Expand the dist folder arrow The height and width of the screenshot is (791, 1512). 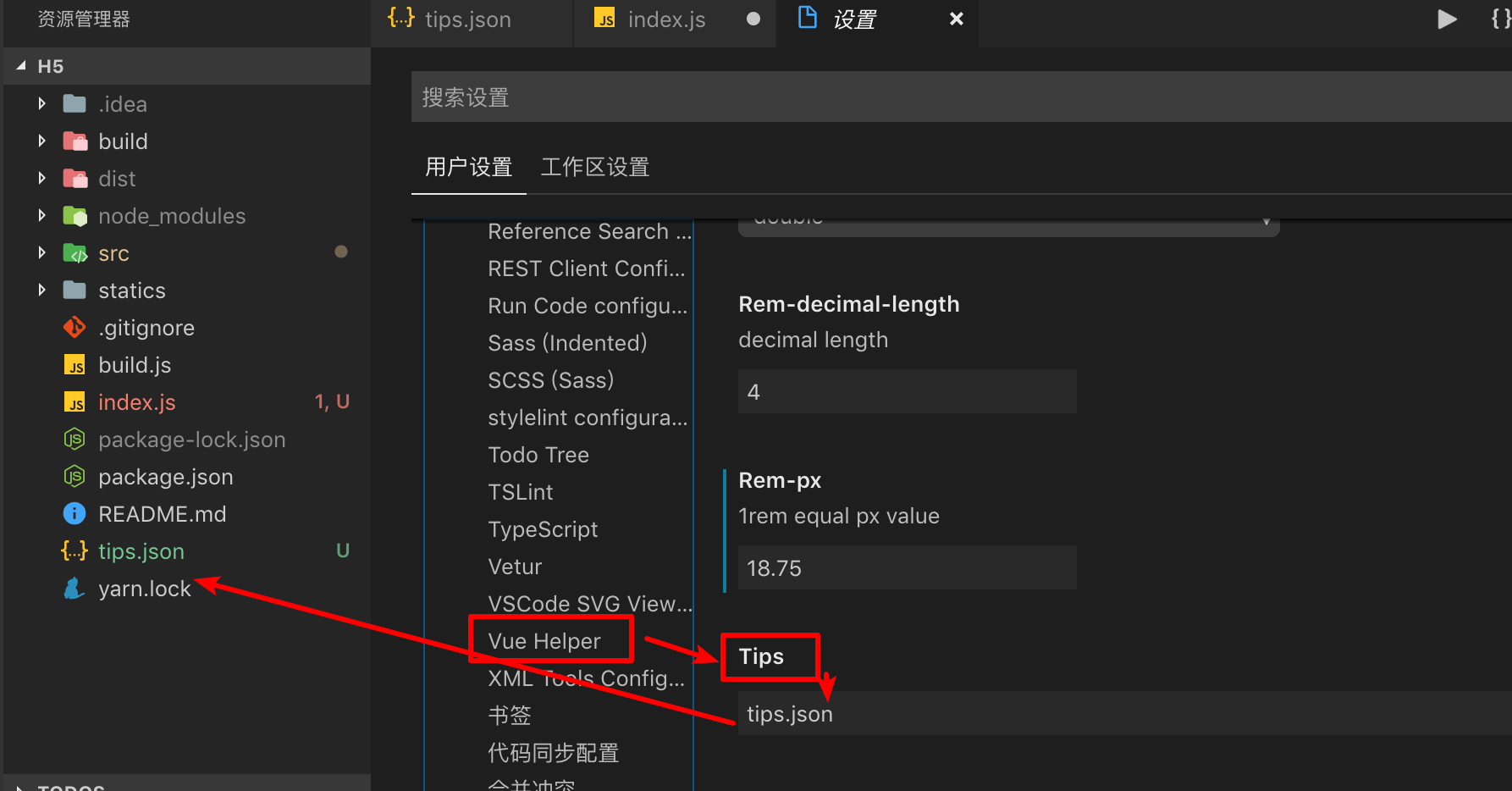[x=41, y=178]
